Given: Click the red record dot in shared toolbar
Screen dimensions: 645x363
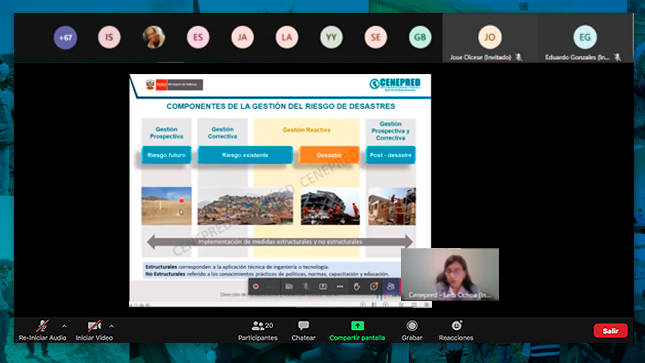Looking at the screenshot, I should click(x=256, y=286).
